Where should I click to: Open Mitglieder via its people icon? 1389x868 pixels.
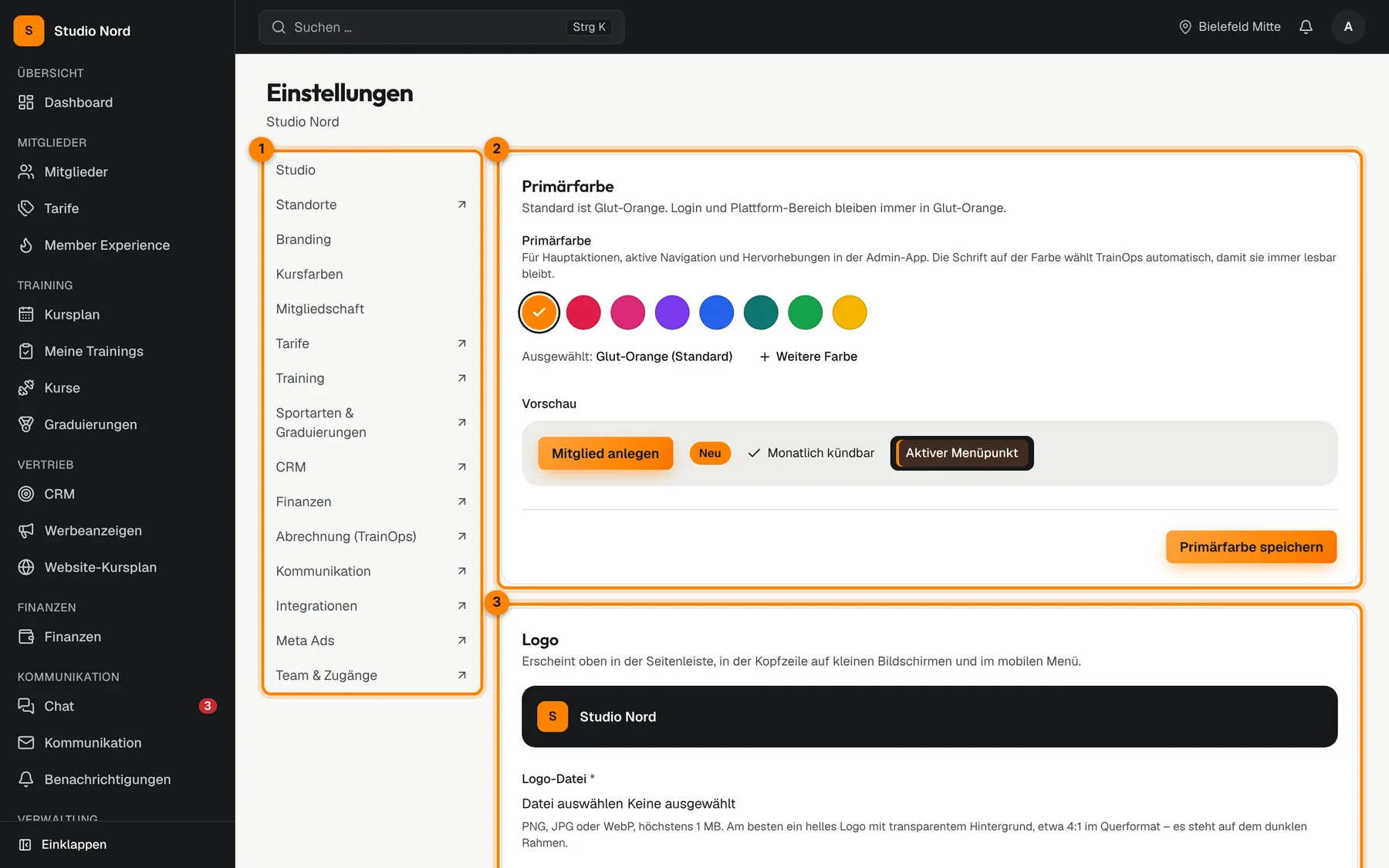coord(26,172)
